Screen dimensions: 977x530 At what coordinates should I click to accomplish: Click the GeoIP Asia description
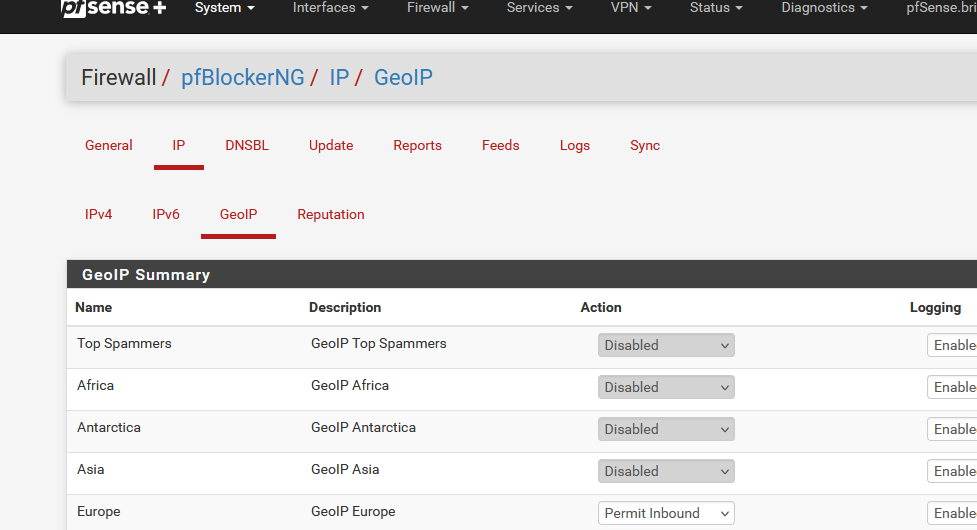(345, 470)
